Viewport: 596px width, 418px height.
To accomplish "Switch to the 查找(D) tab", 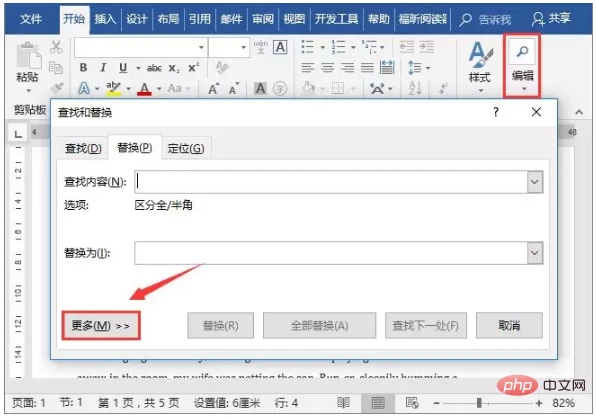I will [83, 148].
